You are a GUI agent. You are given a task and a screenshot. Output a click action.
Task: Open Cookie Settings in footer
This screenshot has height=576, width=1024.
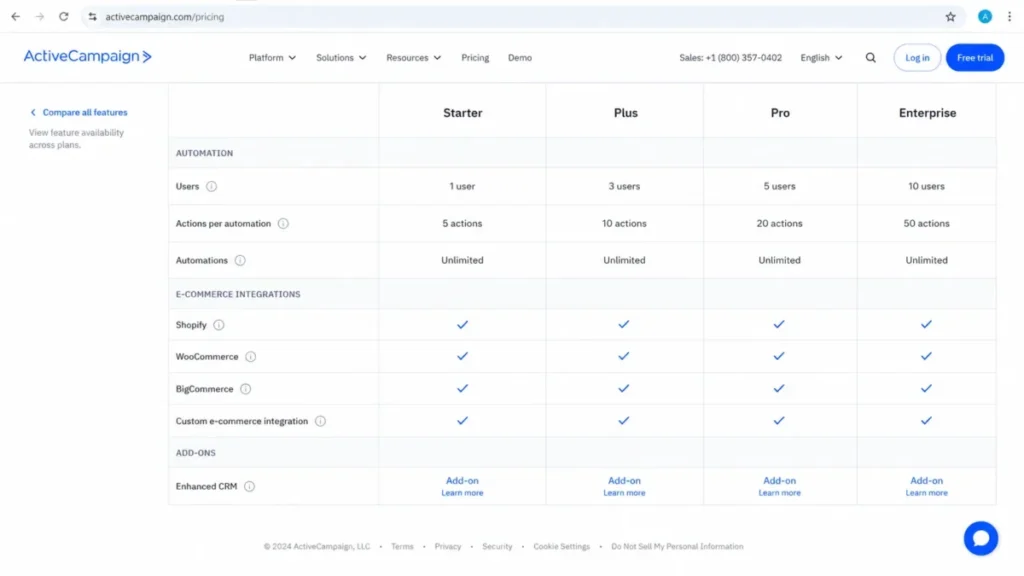pyautogui.click(x=562, y=547)
